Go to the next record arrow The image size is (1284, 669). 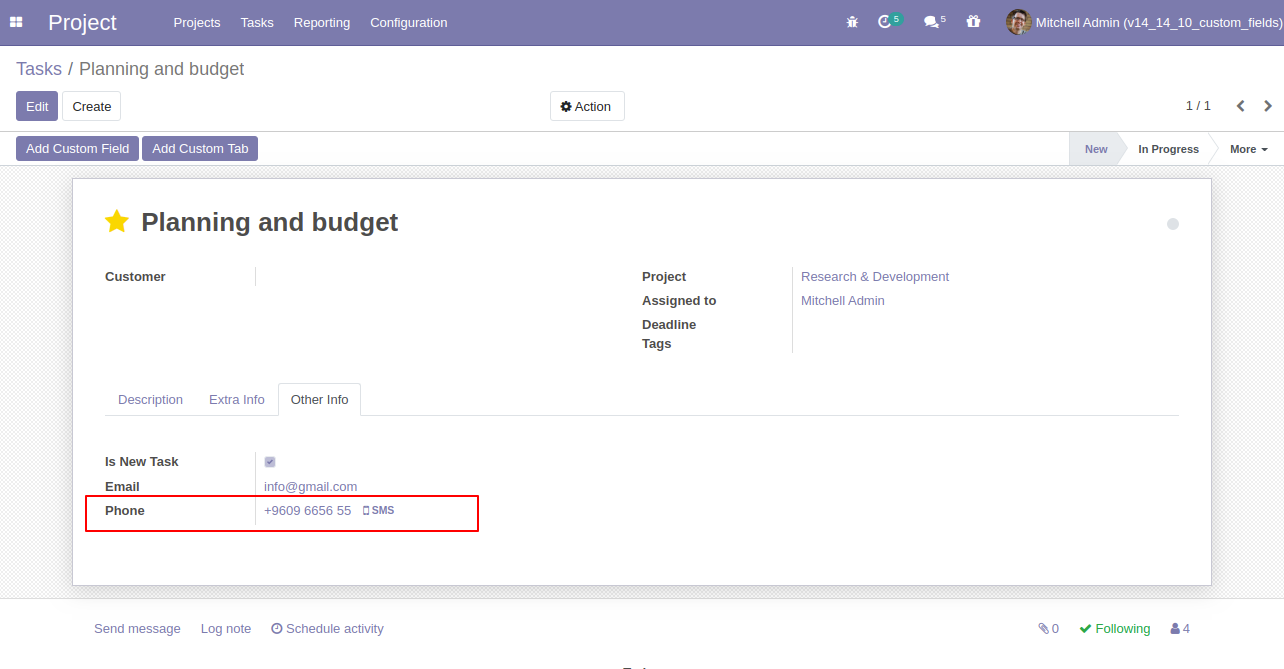1268,106
